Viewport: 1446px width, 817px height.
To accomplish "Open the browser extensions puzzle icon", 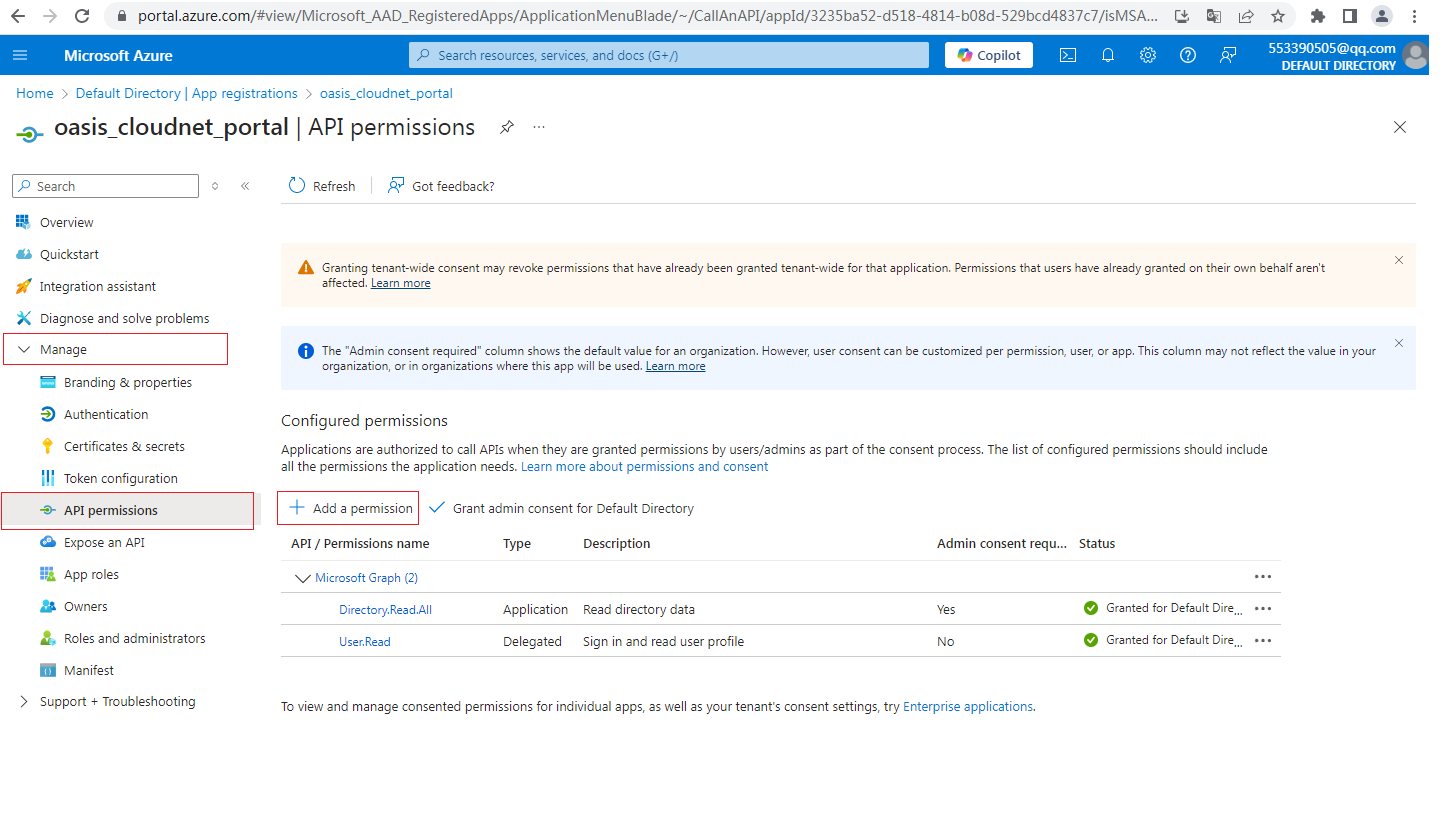I will [x=1318, y=16].
